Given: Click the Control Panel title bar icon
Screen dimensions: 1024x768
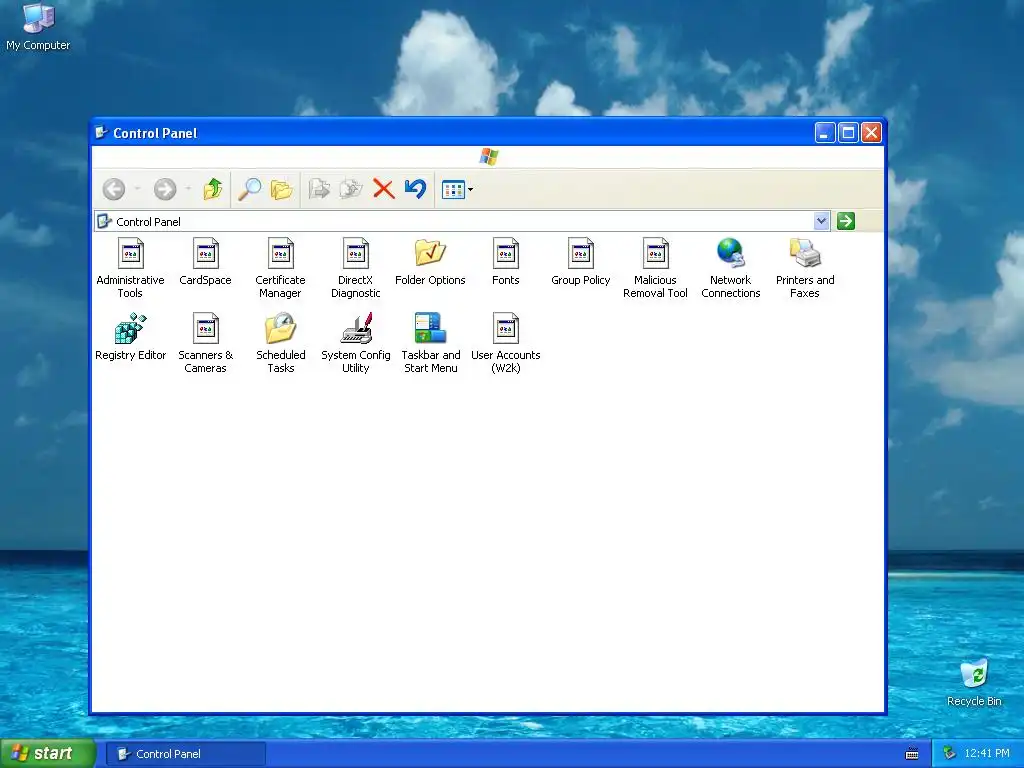Looking at the screenshot, I should tap(101, 133).
